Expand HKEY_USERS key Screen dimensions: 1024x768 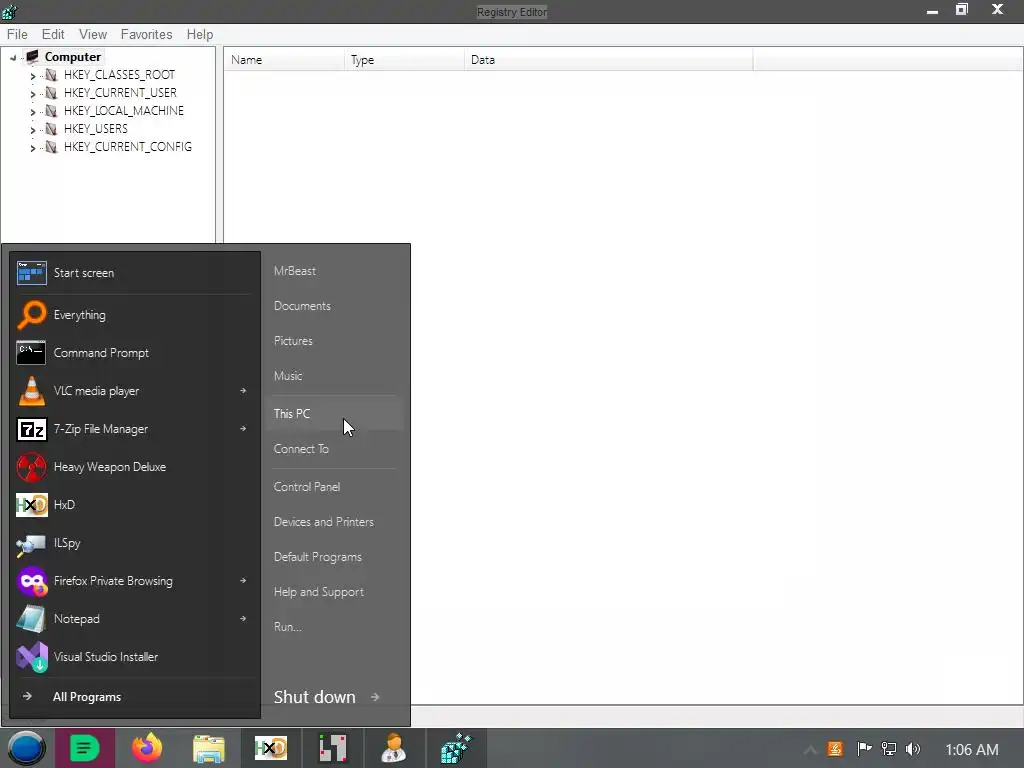[33, 130]
